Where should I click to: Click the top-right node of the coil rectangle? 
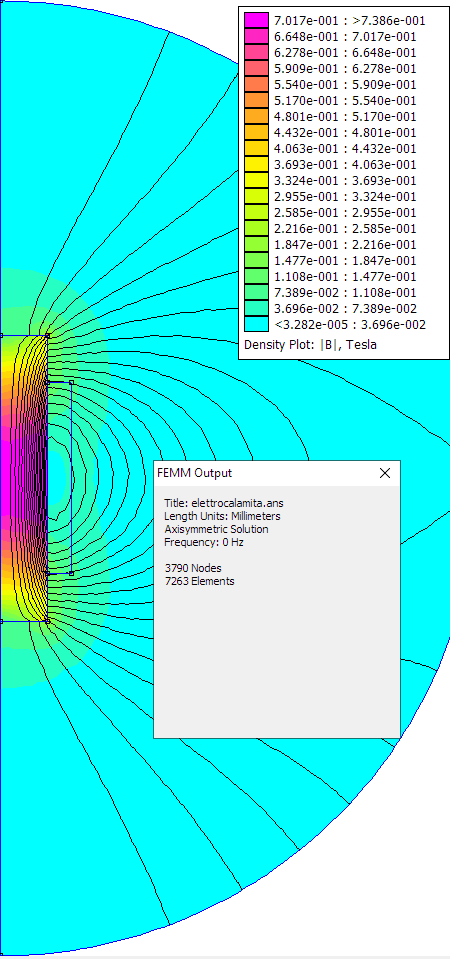point(72,382)
